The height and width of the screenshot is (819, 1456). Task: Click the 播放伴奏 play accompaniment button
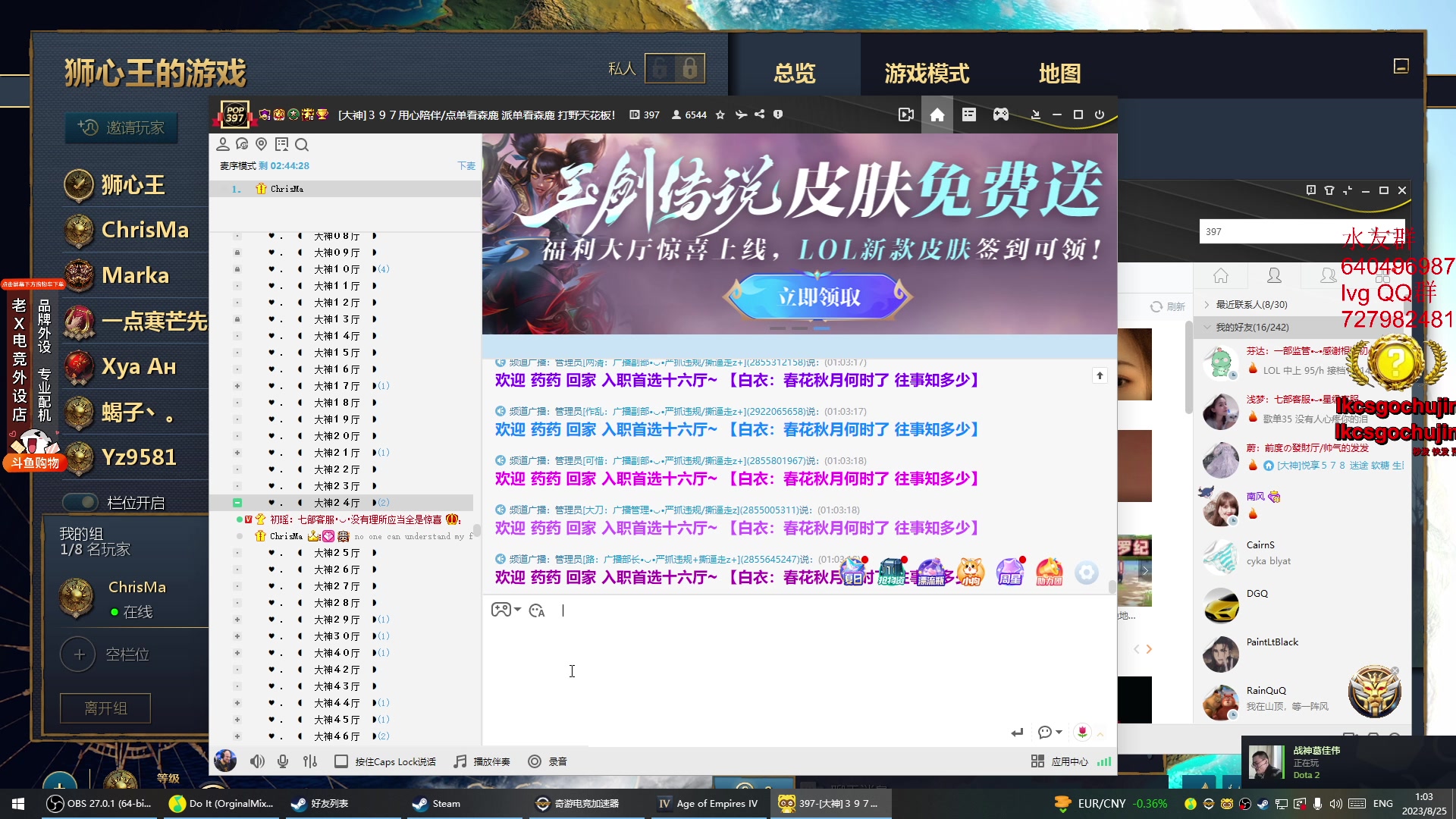click(482, 761)
